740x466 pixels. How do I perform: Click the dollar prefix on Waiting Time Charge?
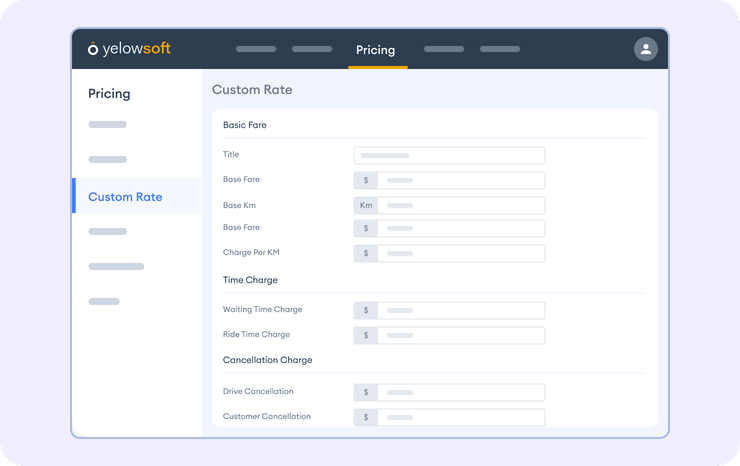pos(366,310)
